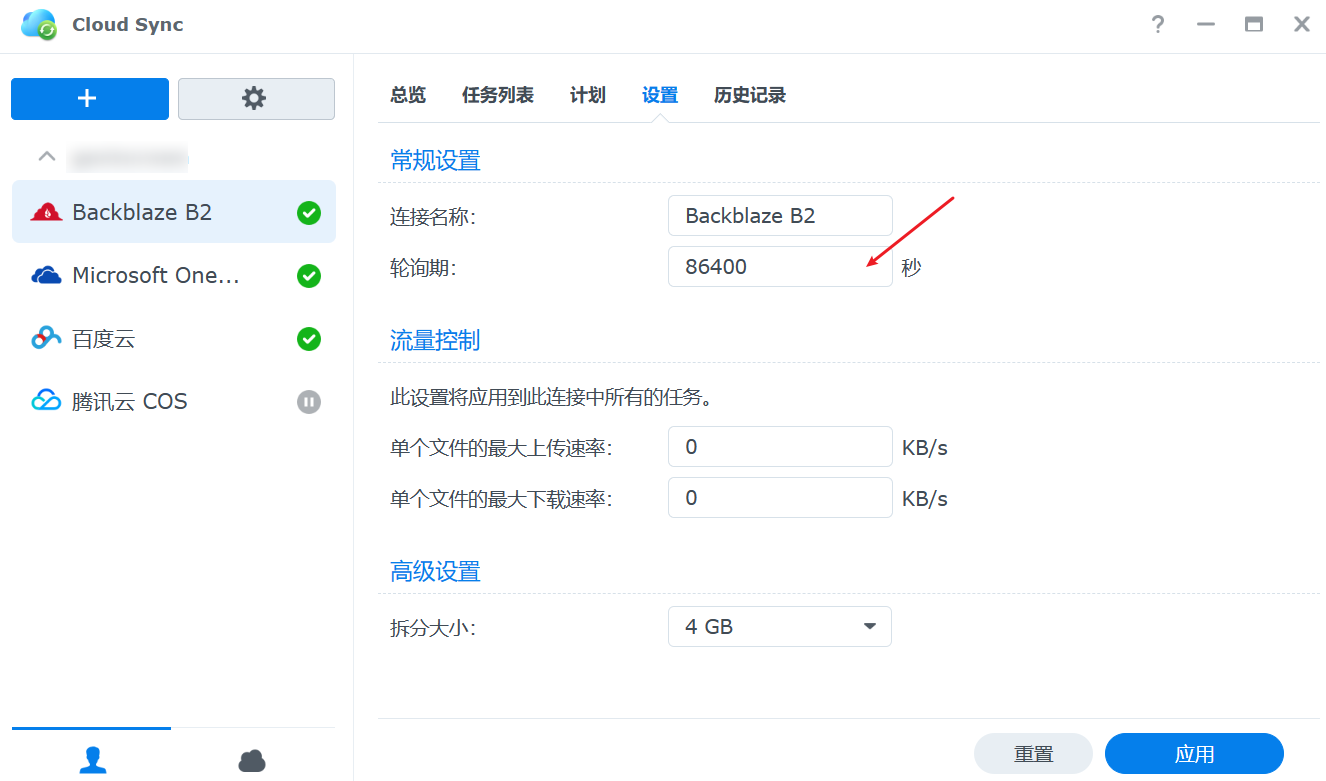
Task: Click the 应用 button
Action: click(1193, 754)
